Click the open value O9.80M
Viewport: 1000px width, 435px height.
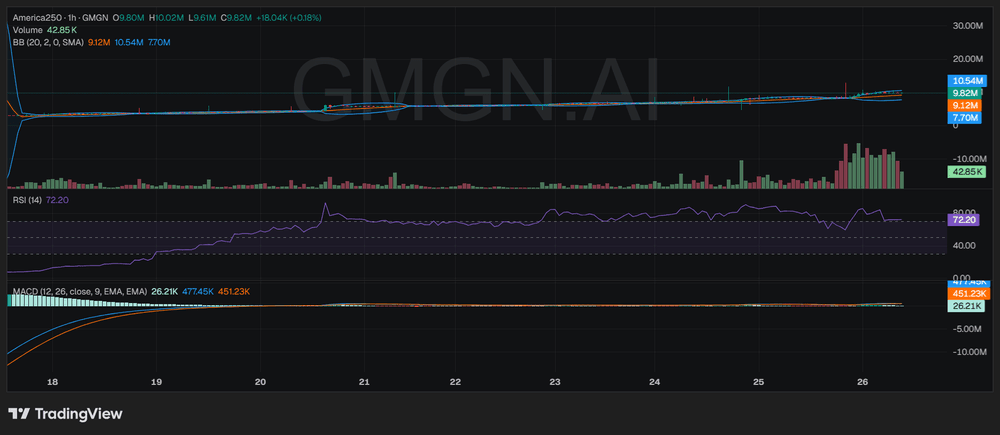coord(129,18)
